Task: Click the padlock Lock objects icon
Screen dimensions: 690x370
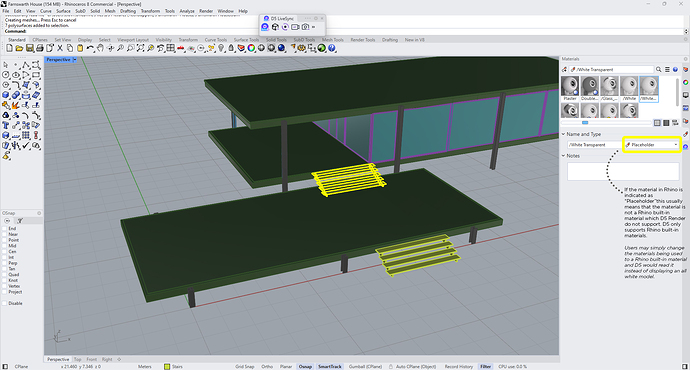Action: [x=231, y=48]
